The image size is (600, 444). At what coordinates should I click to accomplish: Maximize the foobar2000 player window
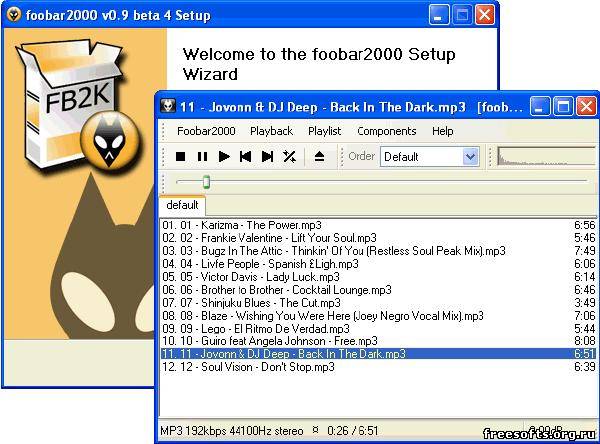pos(563,106)
